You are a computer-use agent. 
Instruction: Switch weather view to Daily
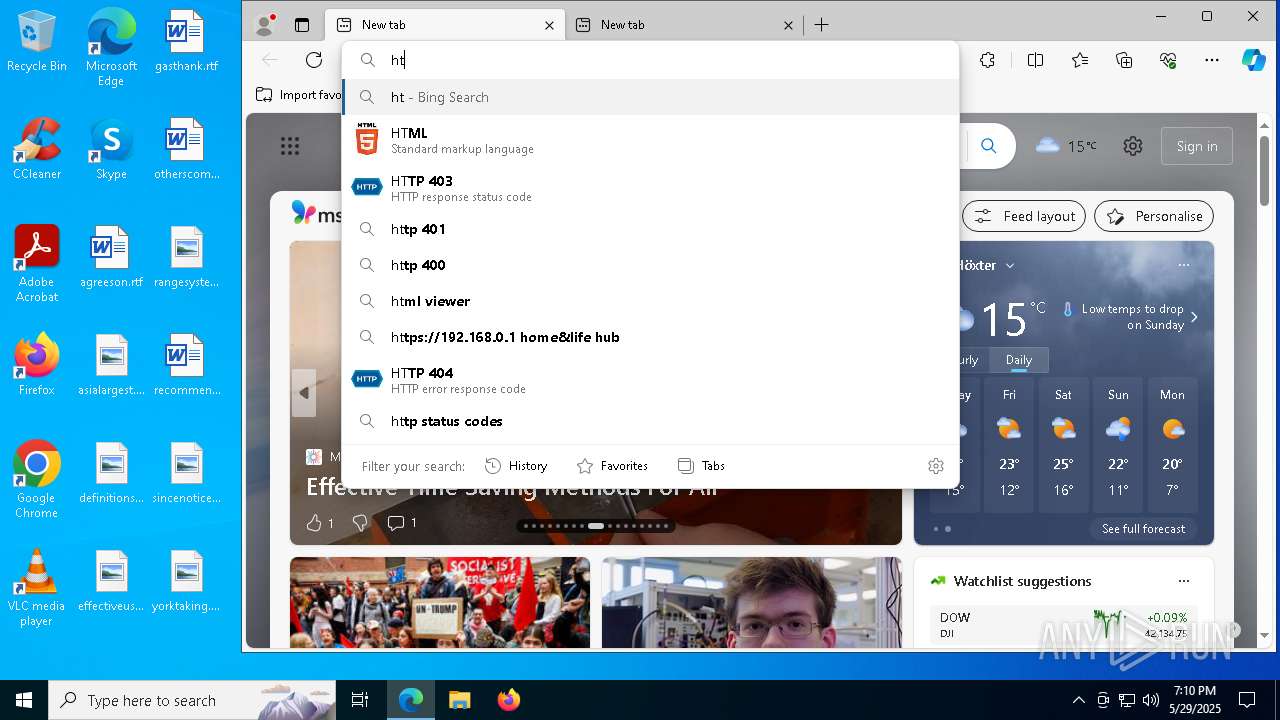(x=1019, y=360)
